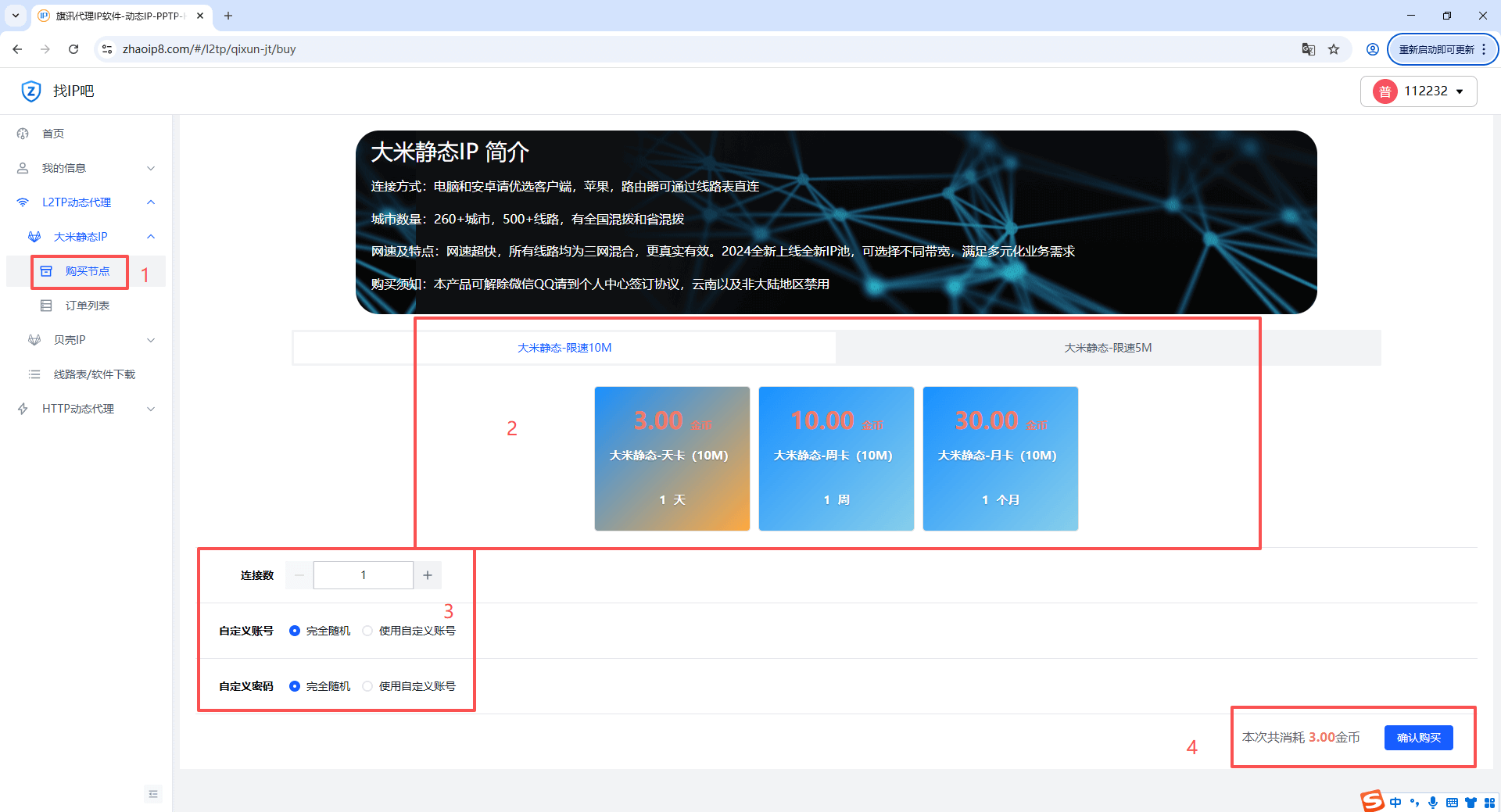Select 完全随机 for 自定义账号

(321, 631)
